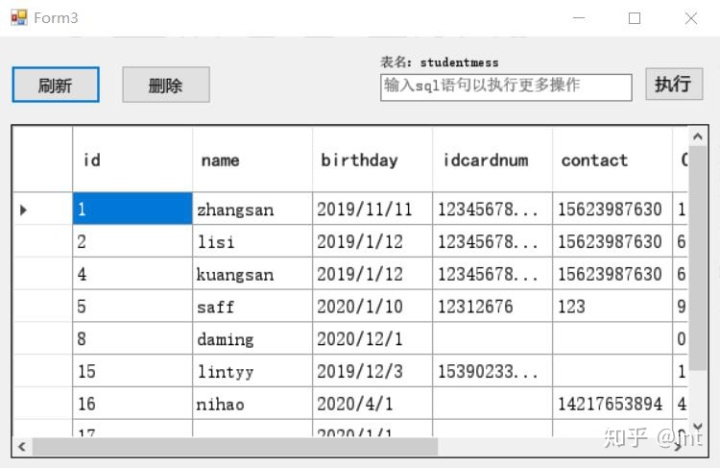Sort by the id column header
Screen dimensions: 720x468
tap(133, 160)
